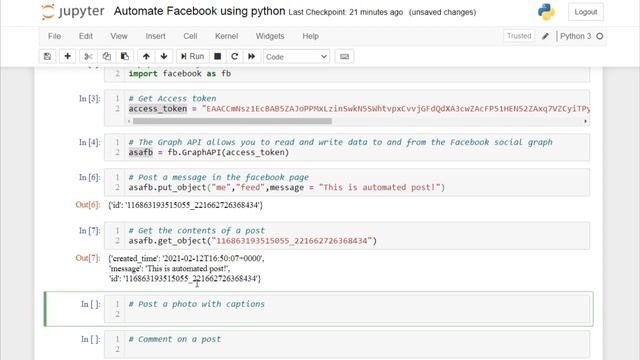Open the Cell menu
Screen dimensions: 640x360
190,36
